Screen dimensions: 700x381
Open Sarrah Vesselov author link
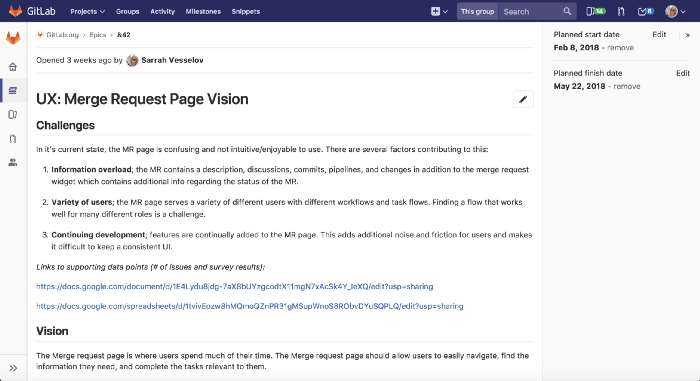(172, 60)
